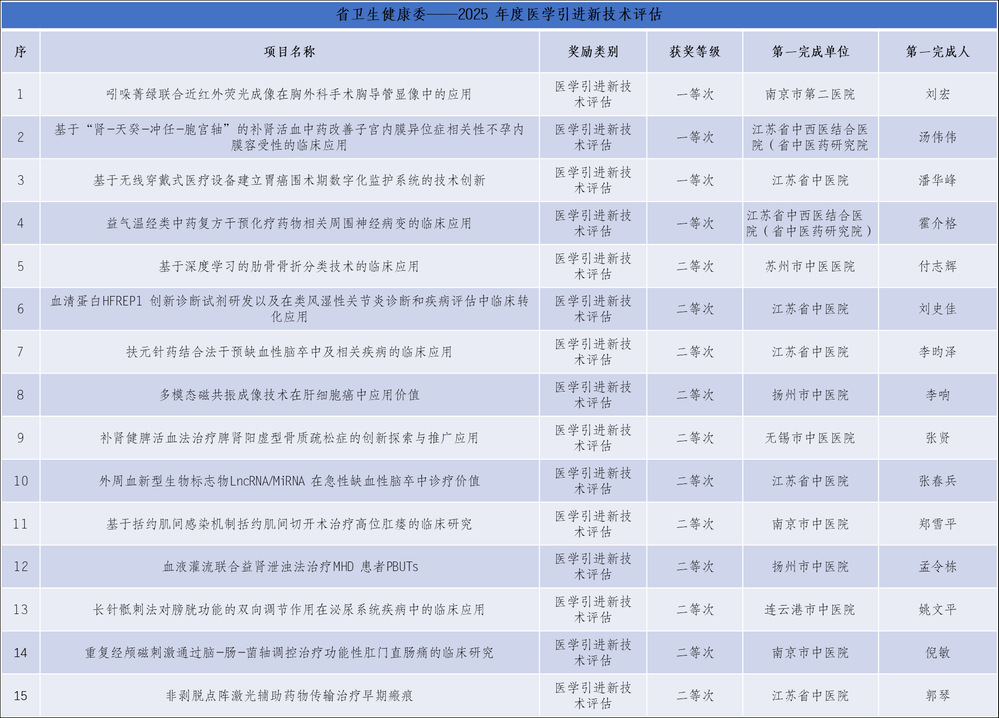Click the 项目名称 column header
This screenshot has height=718, width=999.
(x=289, y=52)
